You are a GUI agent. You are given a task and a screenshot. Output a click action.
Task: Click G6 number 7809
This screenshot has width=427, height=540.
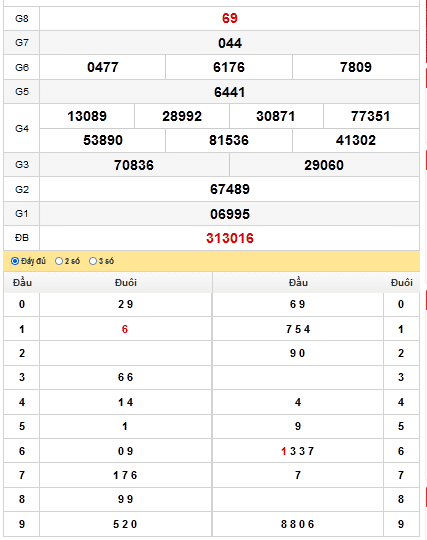coord(356,67)
